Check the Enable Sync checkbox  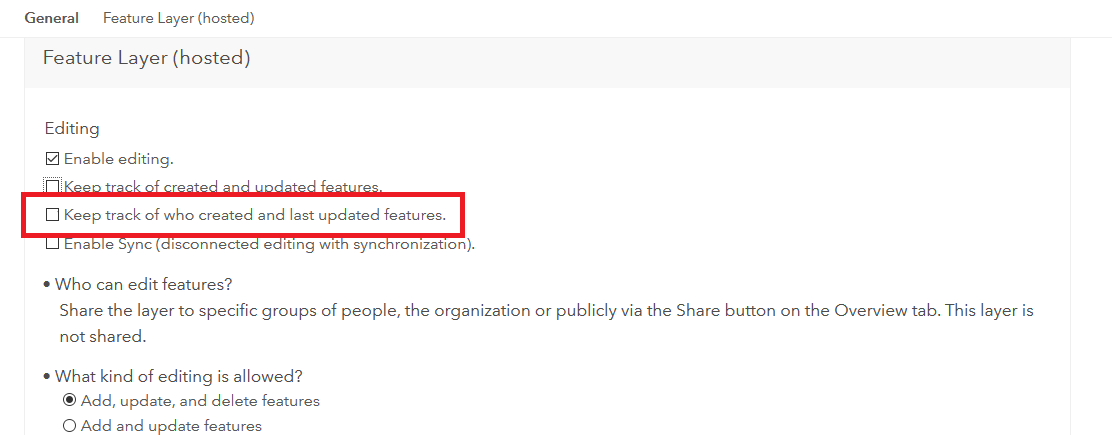click(53, 244)
